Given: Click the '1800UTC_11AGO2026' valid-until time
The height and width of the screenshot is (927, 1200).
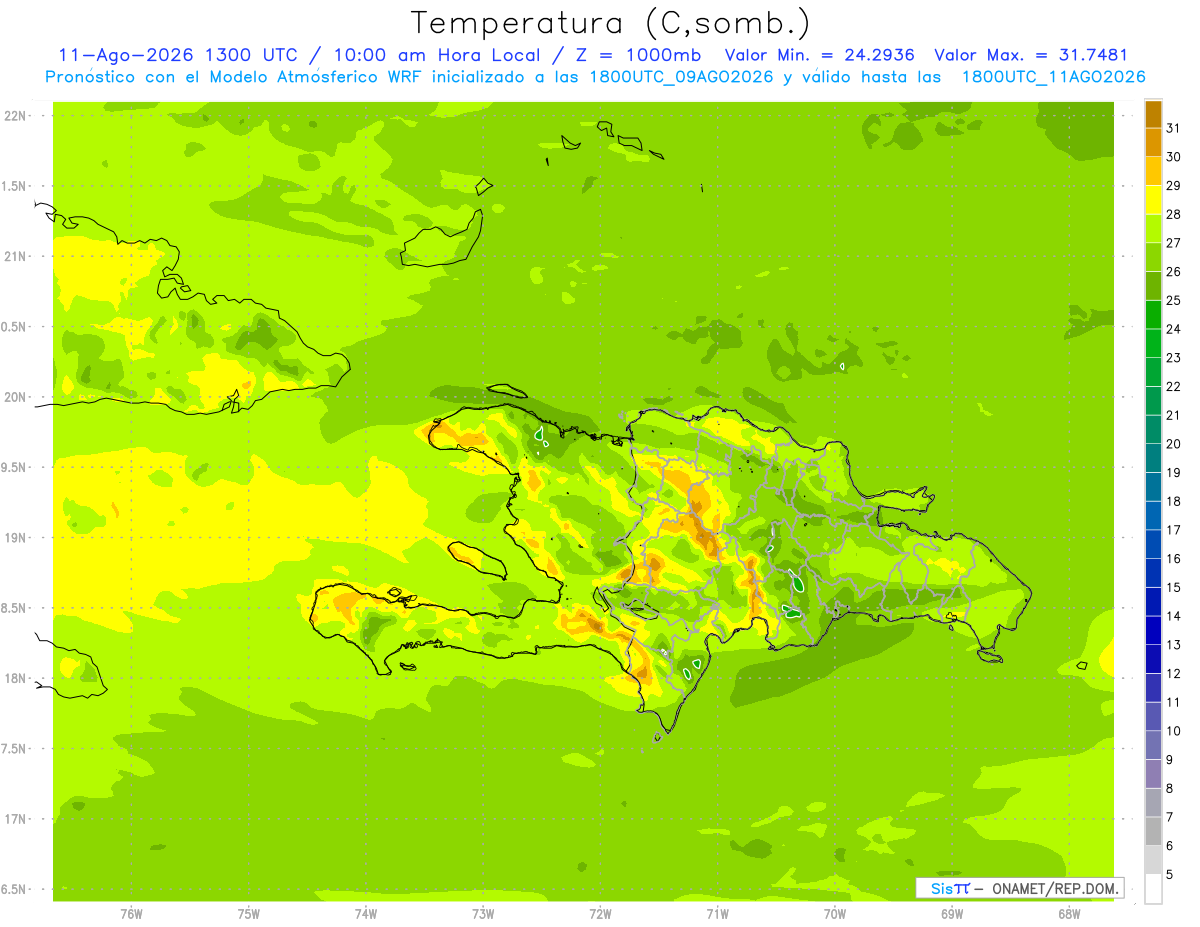Looking at the screenshot, I should [1053, 77].
